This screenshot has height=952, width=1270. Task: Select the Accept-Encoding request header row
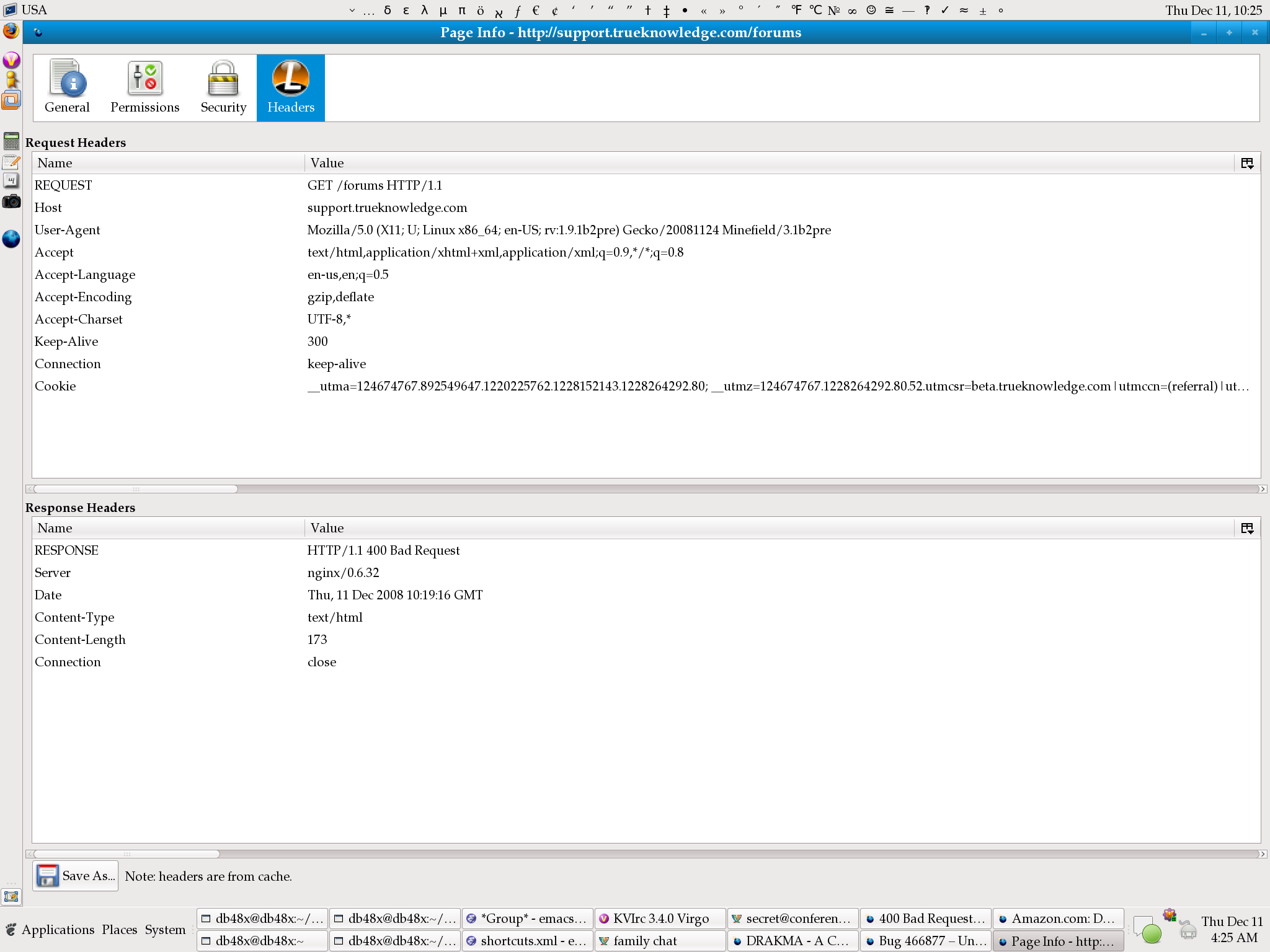646,297
